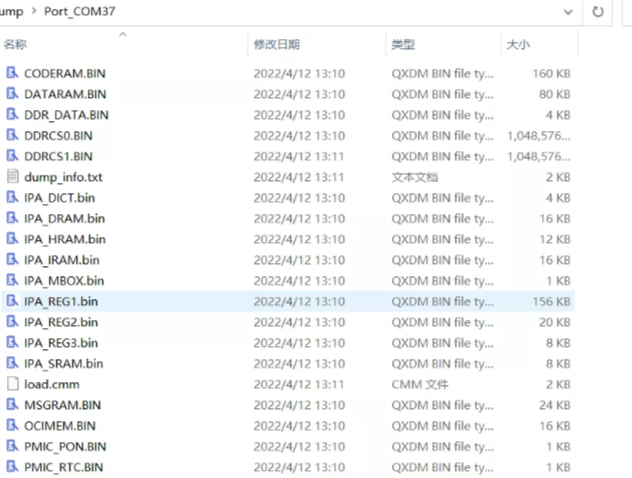This screenshot has width=632, height=478.
Task: Click the IPA_SRAM.bin file icon
Action: tap(12, 363)
